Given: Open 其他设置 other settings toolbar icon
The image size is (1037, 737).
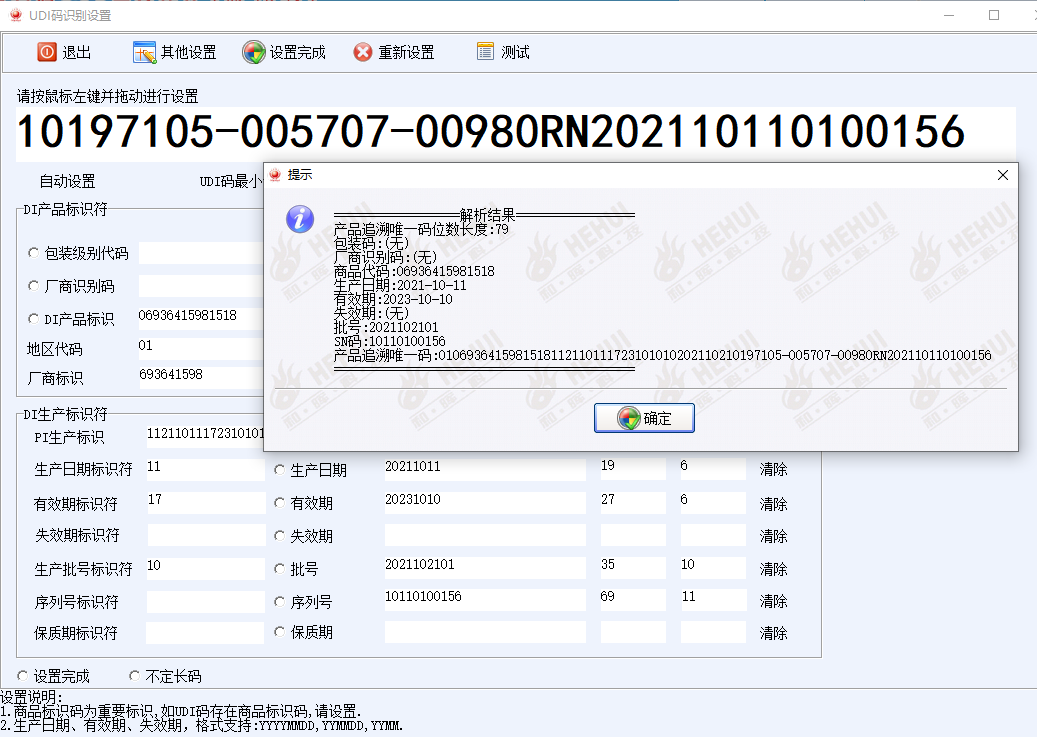Looking at the screenshot, I should pyautogui.click(x=144, y=52).
